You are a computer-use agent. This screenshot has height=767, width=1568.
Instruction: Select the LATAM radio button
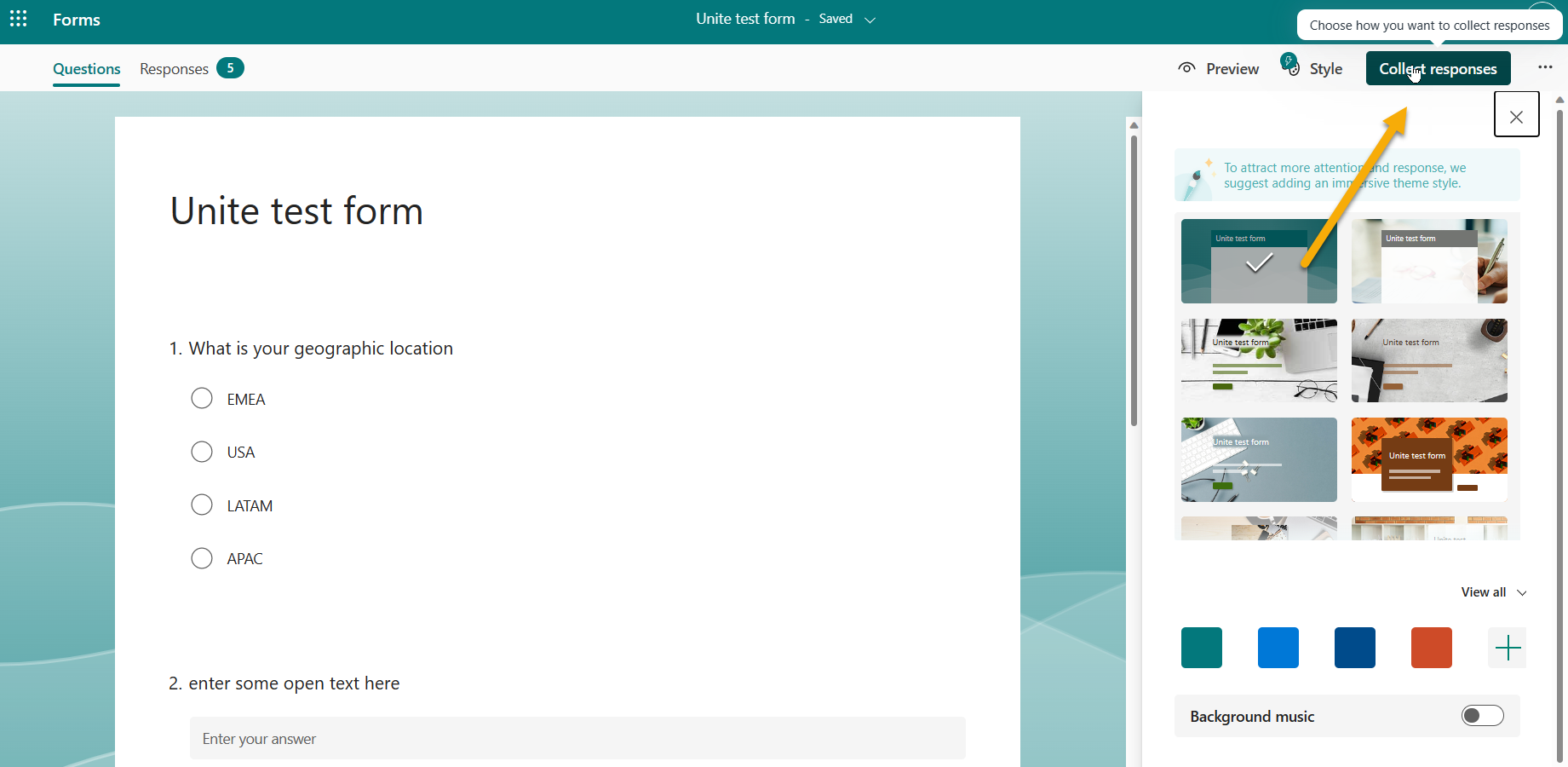pyautogui.click(x=202, y=505)
